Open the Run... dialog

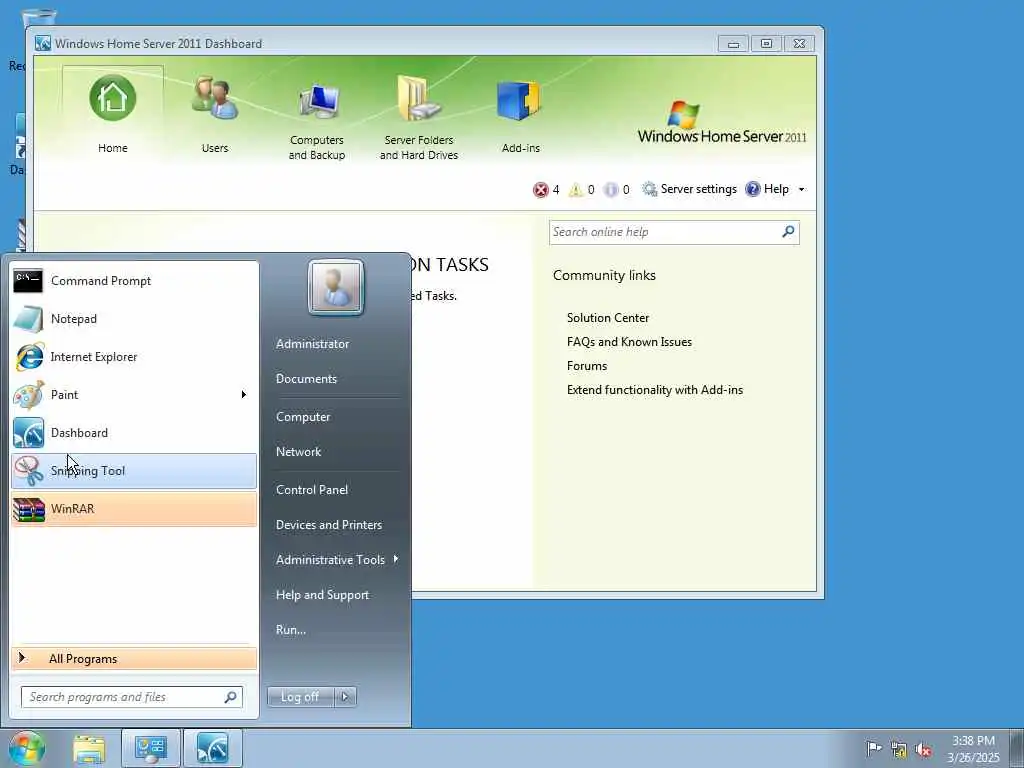coord(291,630)
